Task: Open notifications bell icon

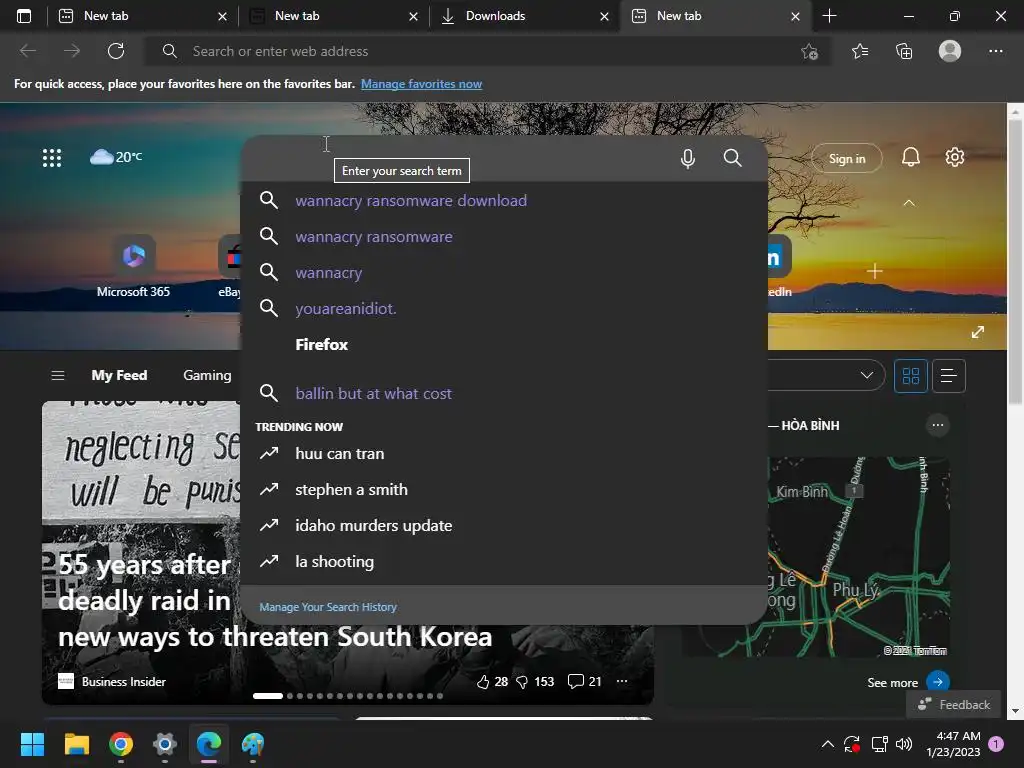Action: point(910,157)
